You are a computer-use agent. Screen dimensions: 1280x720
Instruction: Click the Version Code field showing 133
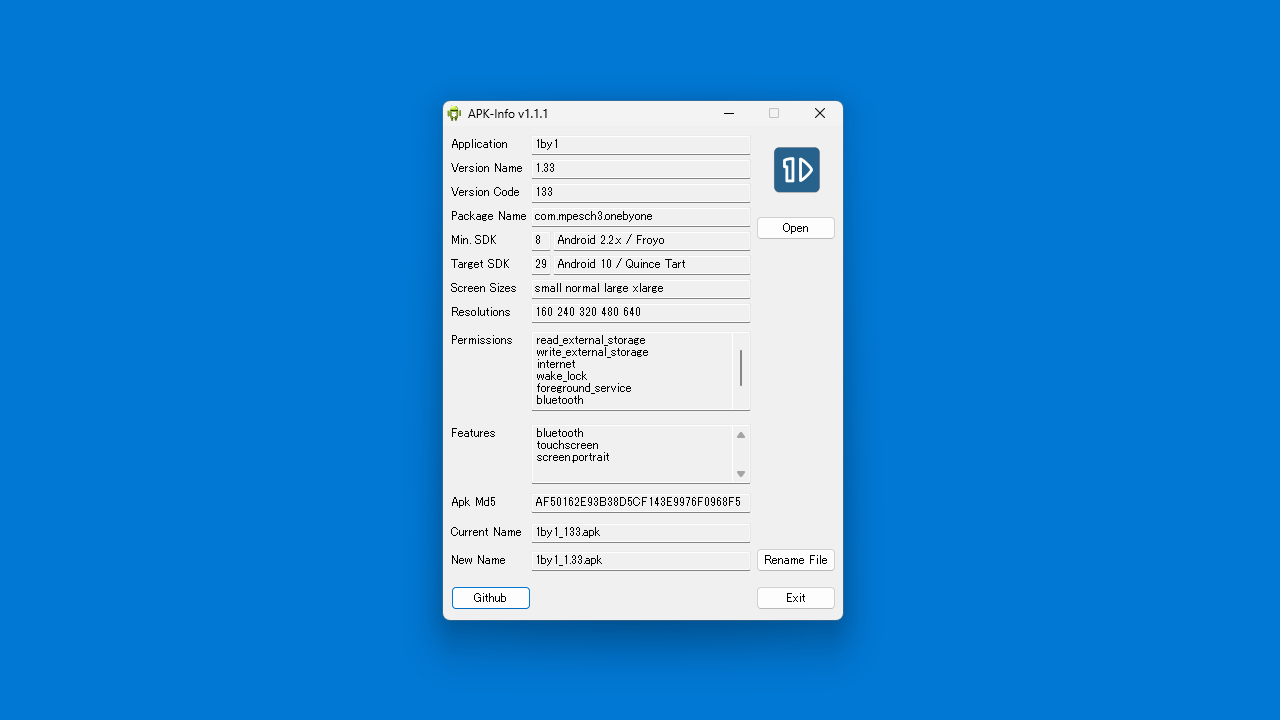(x=641, y=193)
